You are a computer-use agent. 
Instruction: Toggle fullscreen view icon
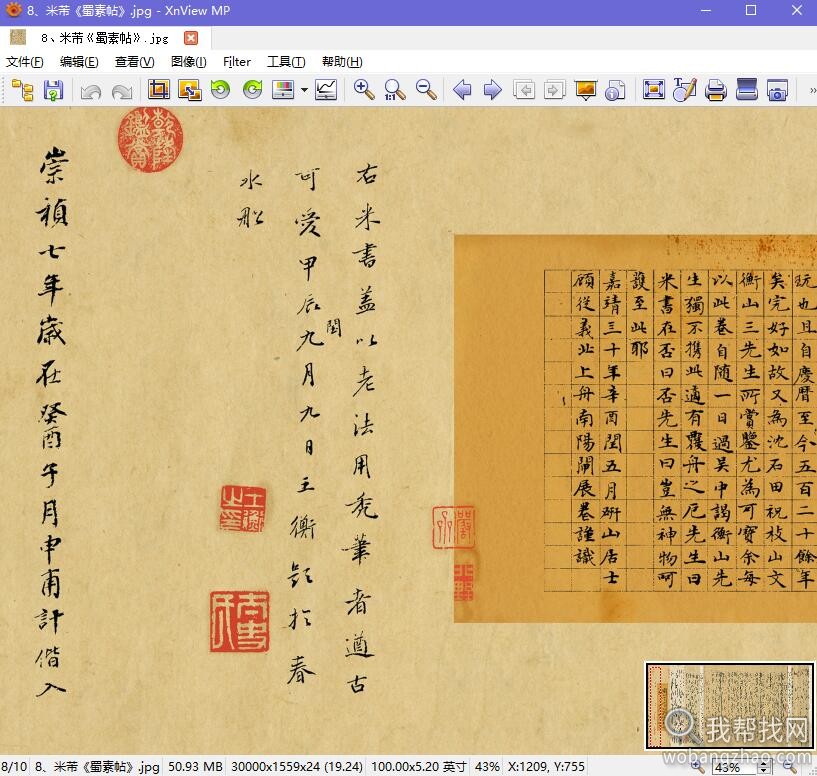click(653, 90)
